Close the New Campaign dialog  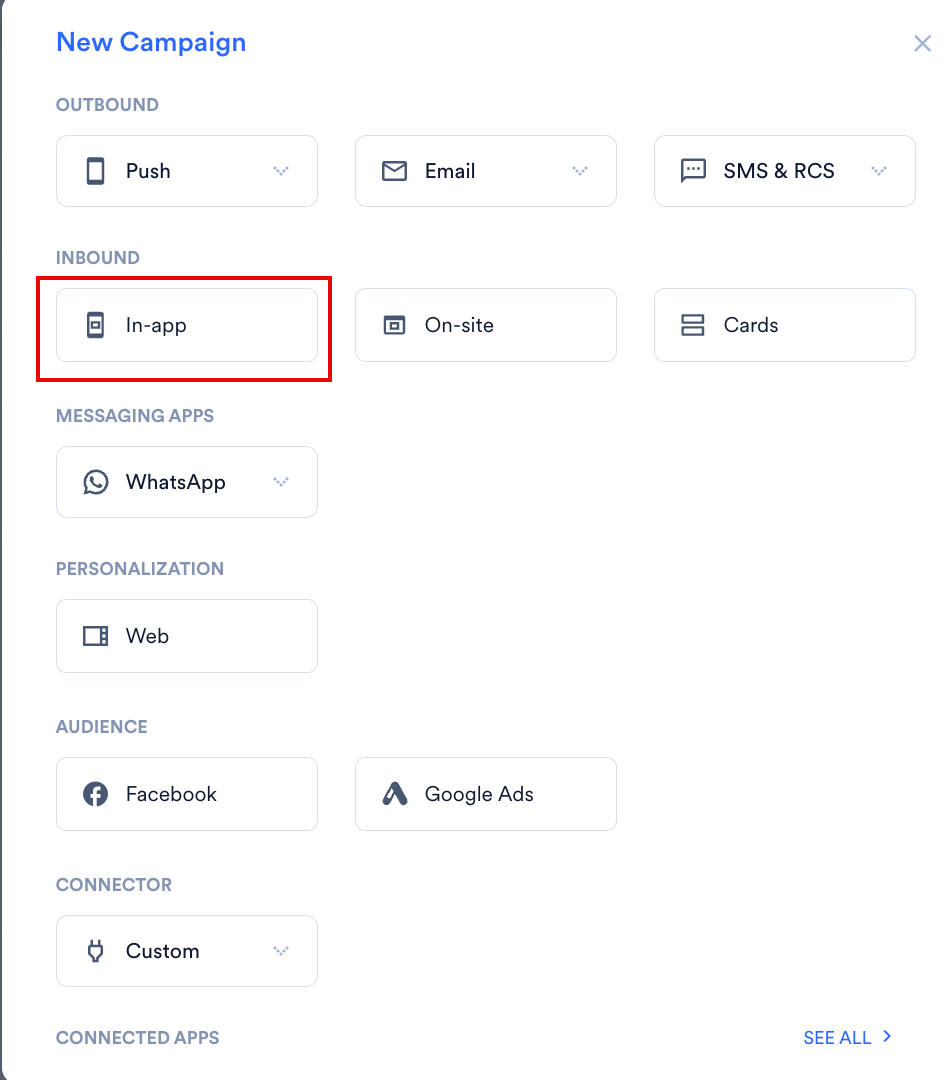click(923, 43)
